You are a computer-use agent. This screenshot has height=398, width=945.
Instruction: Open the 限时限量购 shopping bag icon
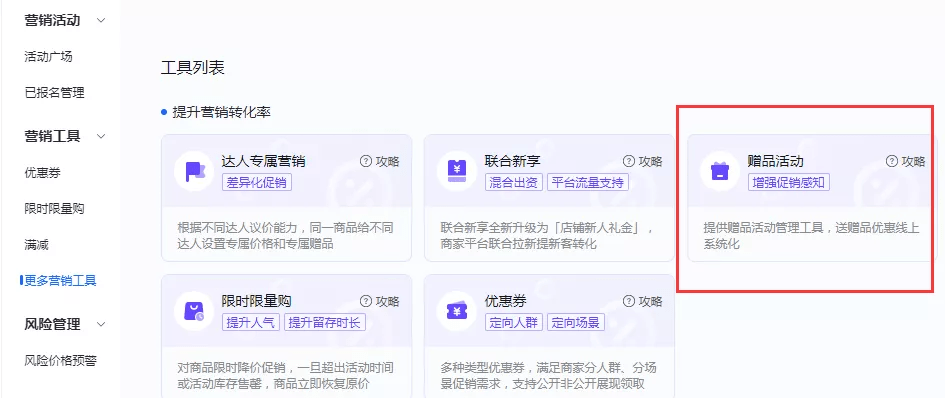pos(193,311)
